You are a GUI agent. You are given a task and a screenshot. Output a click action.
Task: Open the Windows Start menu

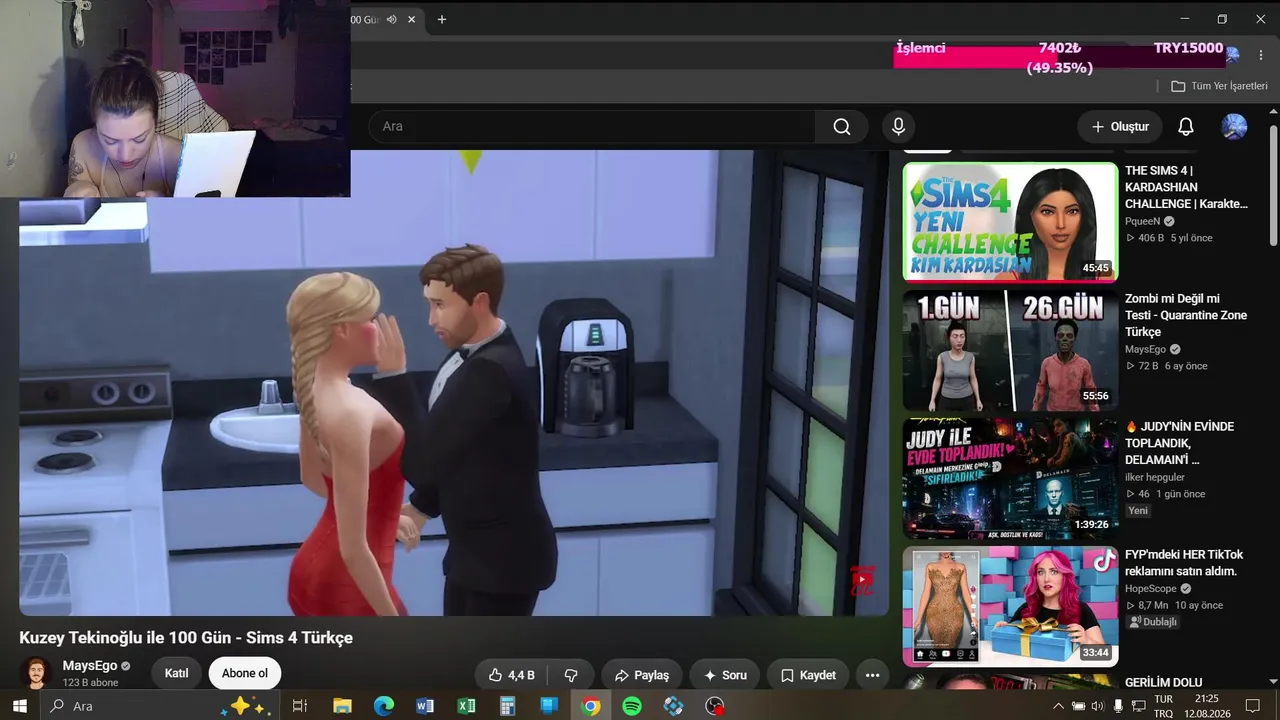[x=19, y=706]
